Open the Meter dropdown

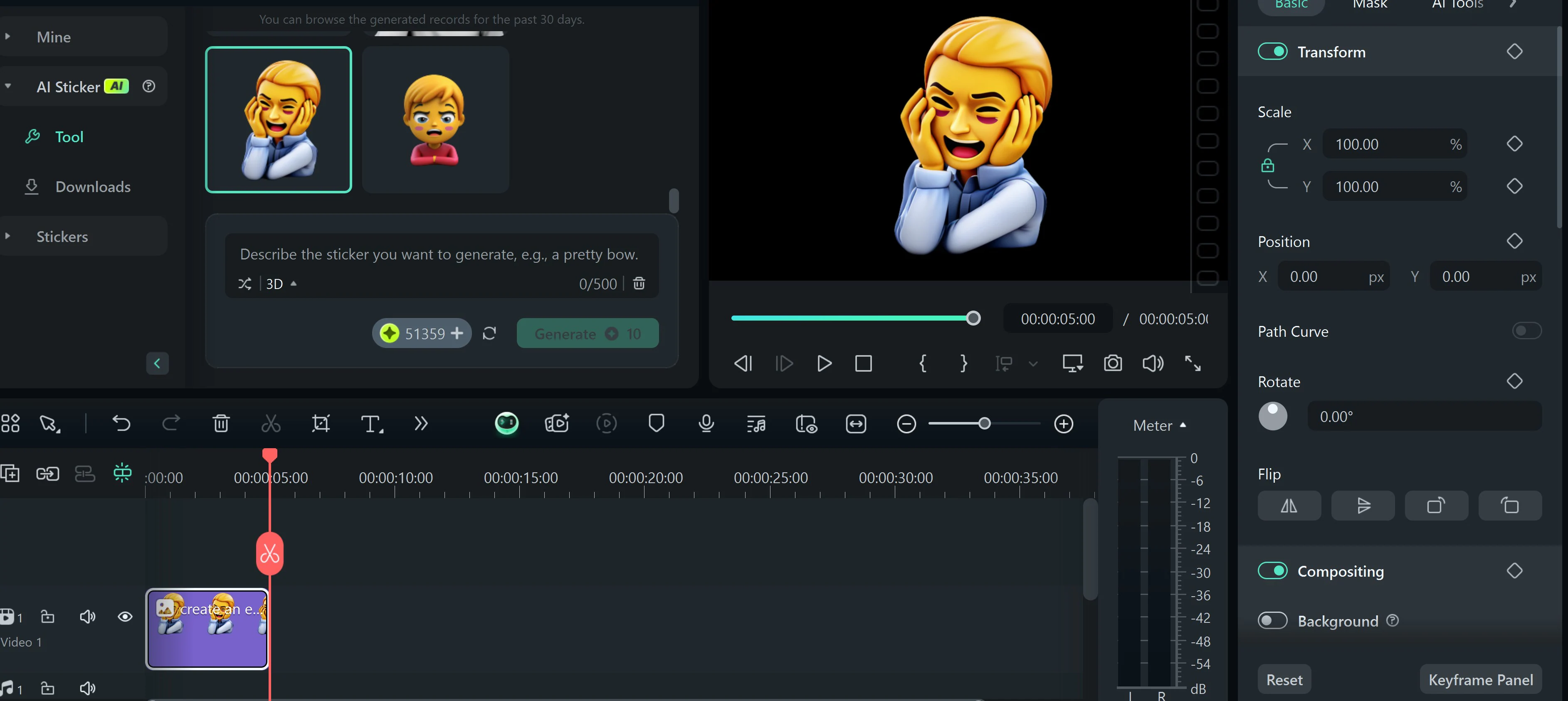point(1160,425)
